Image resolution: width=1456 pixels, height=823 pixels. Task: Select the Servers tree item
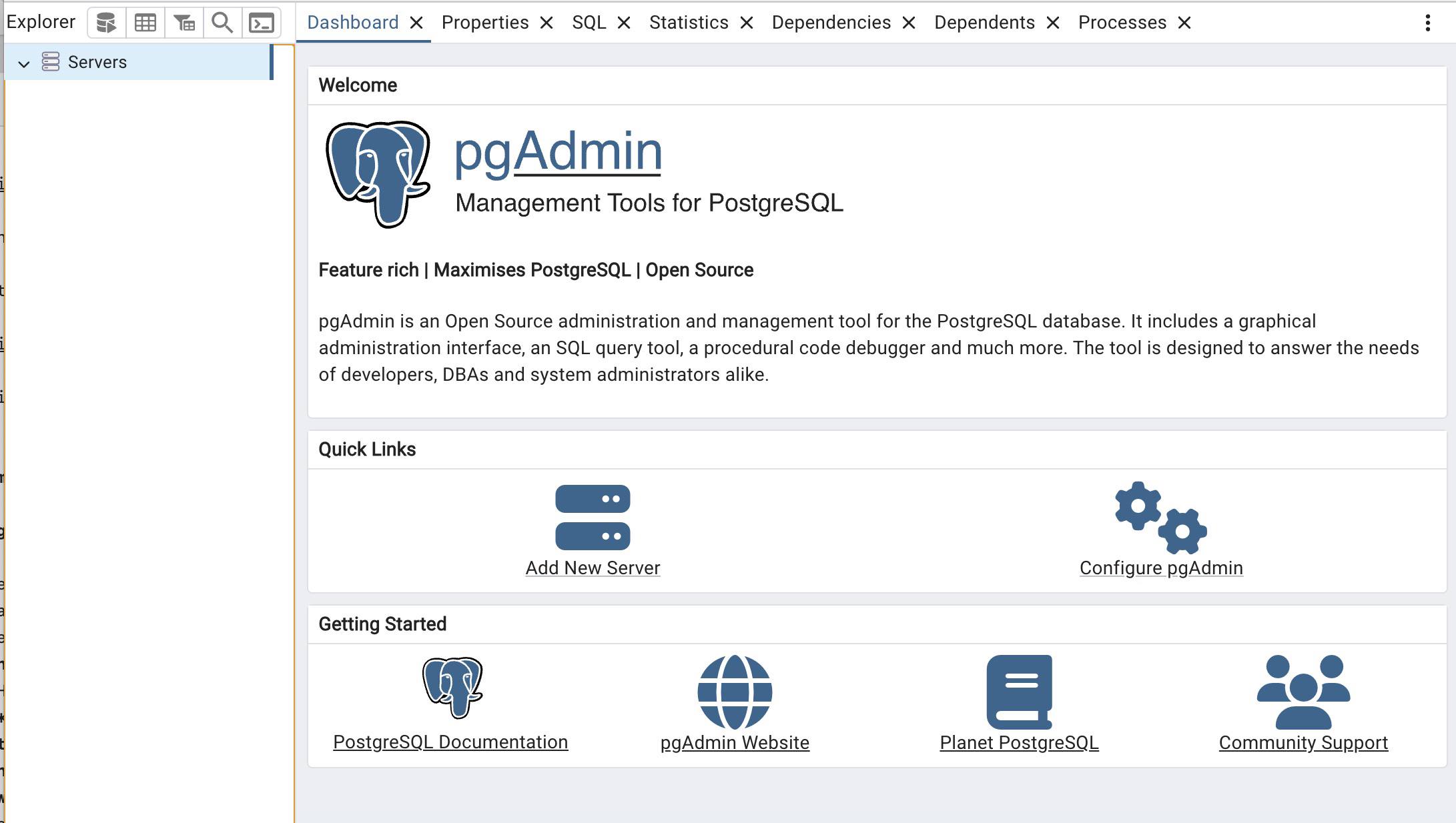click(97, 61)
